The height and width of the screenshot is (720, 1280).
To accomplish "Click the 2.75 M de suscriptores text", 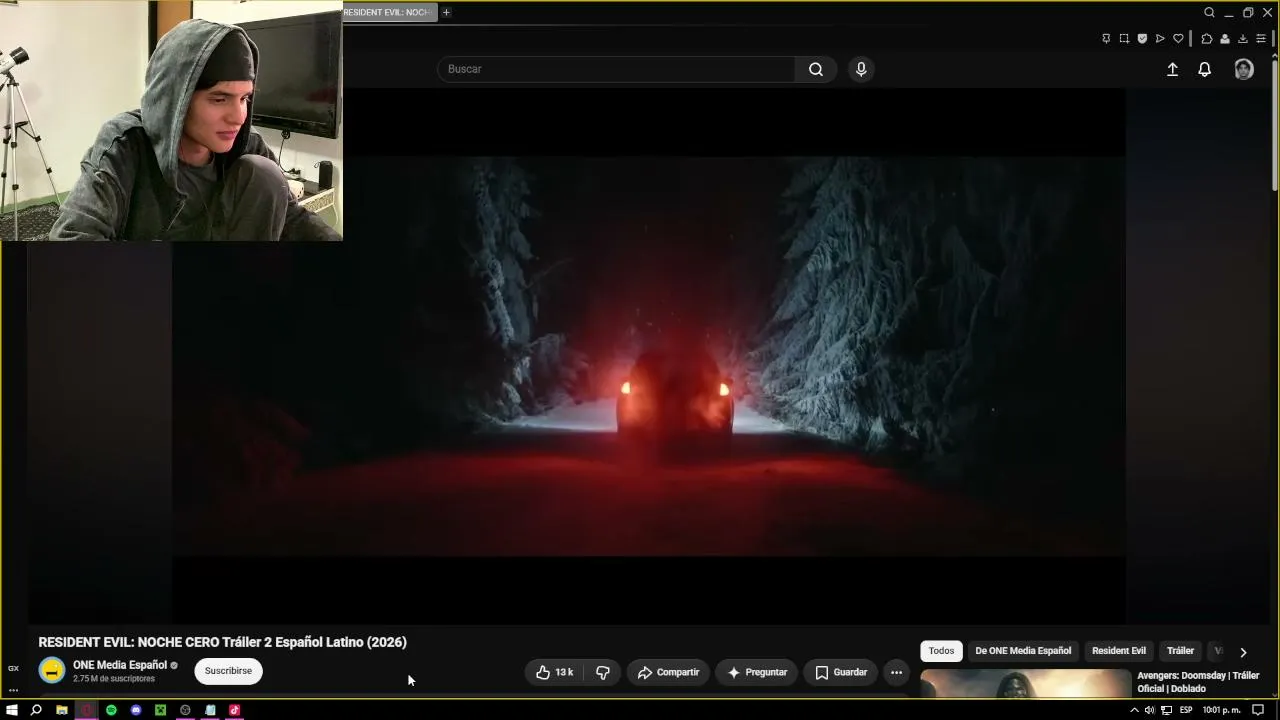I will click(114, 679).
